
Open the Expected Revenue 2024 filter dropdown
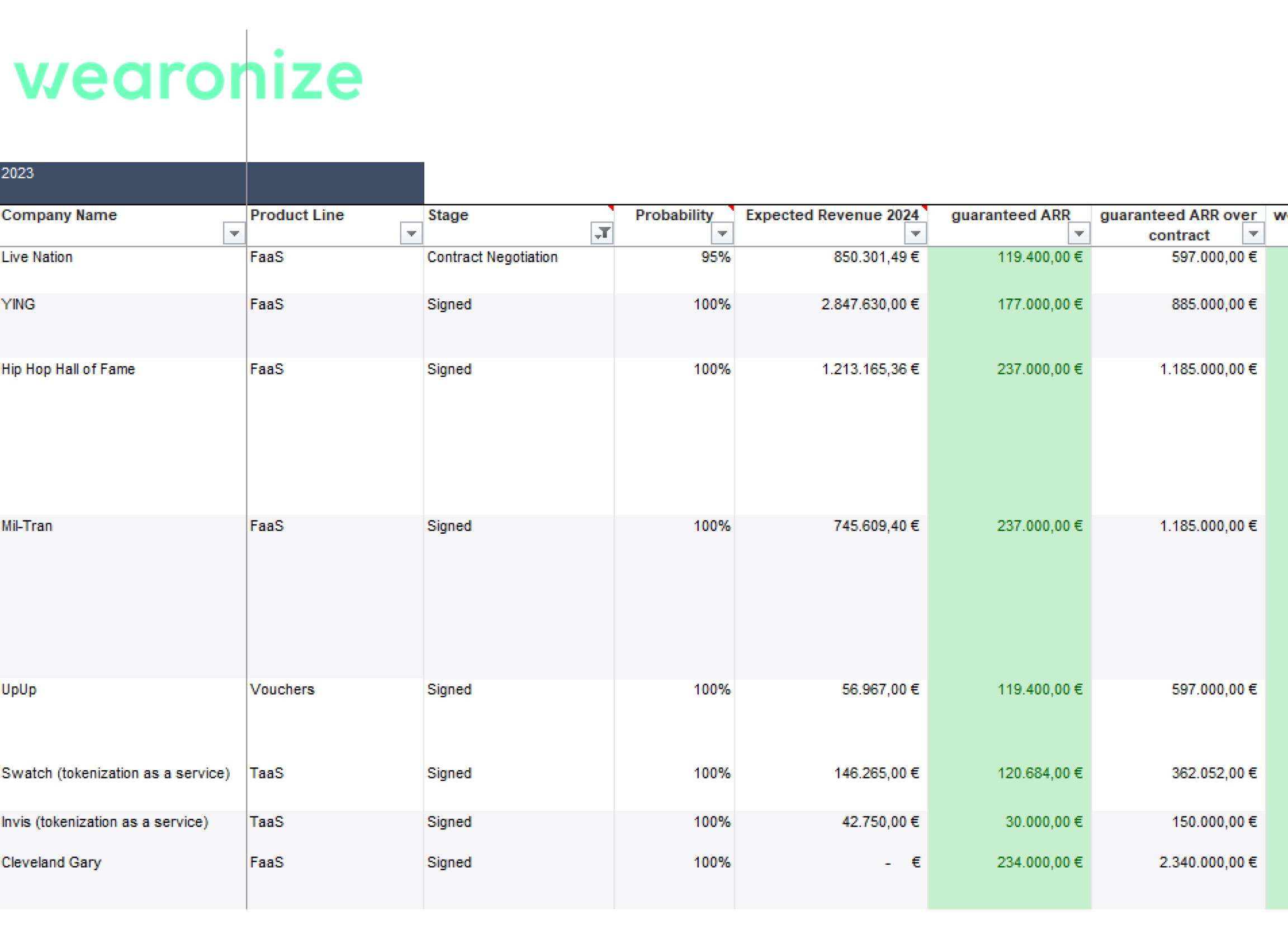click(x=915, y=233)
